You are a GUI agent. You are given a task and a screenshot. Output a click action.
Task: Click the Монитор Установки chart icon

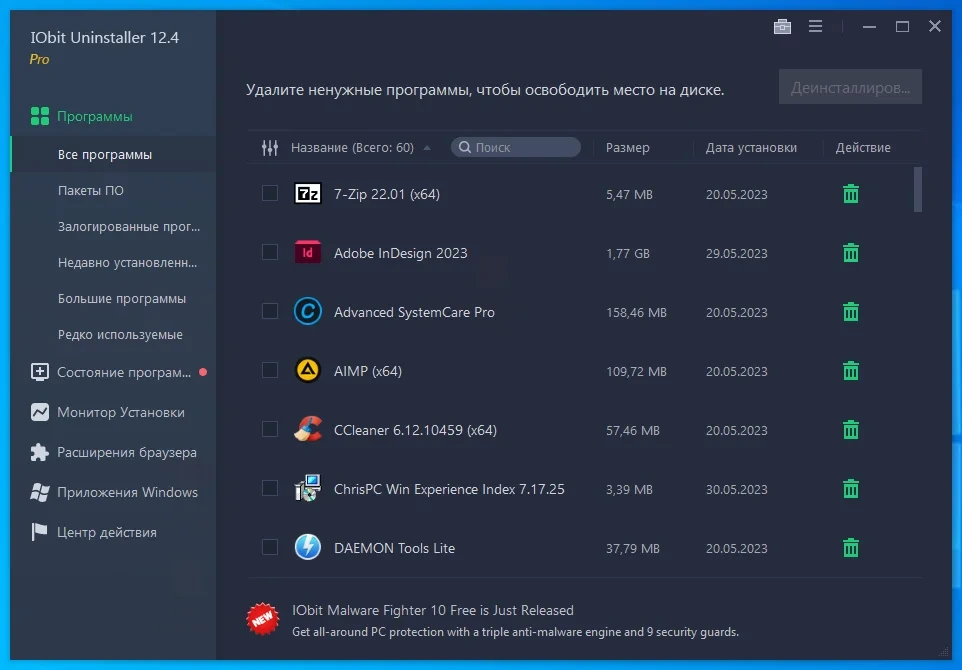pos(40,412)
